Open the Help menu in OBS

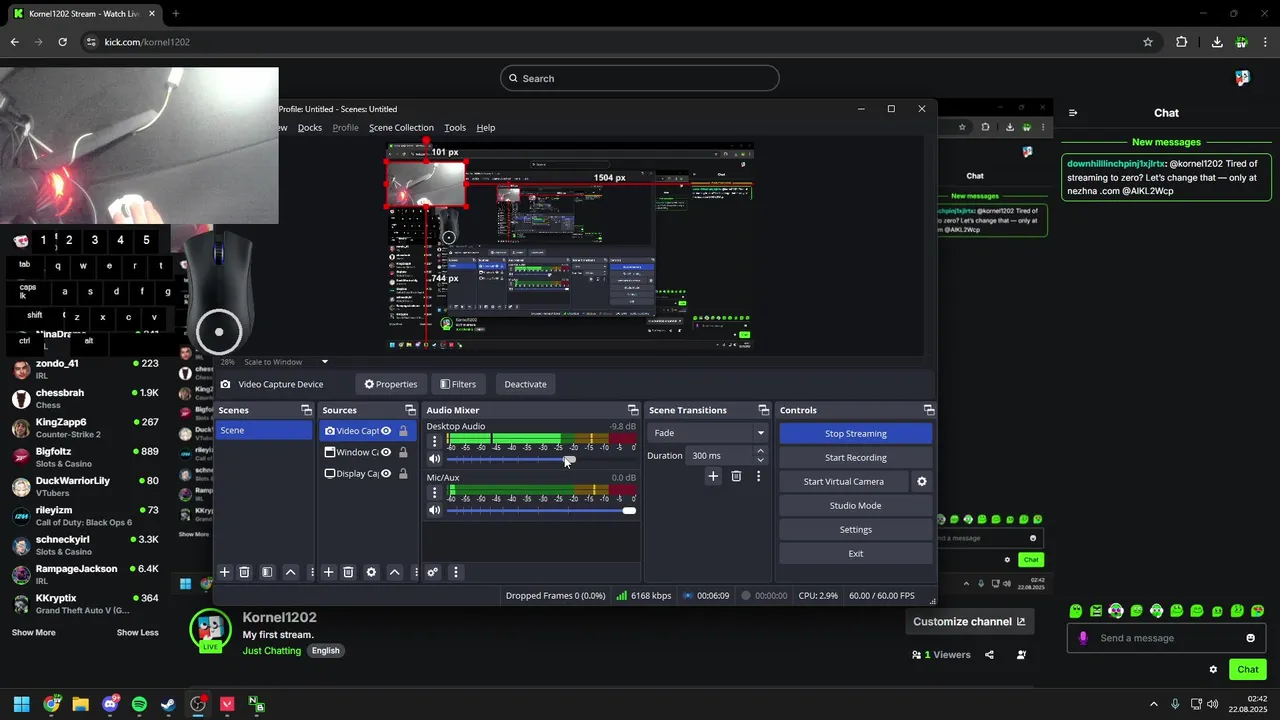486,128
